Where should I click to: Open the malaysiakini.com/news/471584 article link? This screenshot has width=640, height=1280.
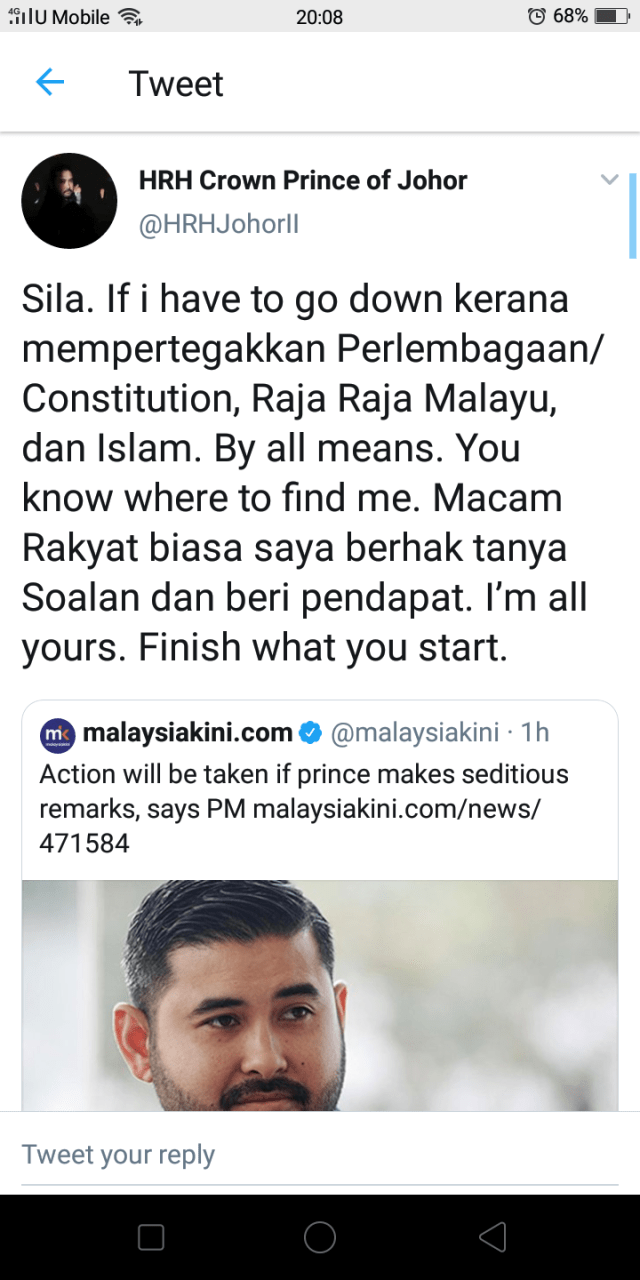click(x=290, y=826)
